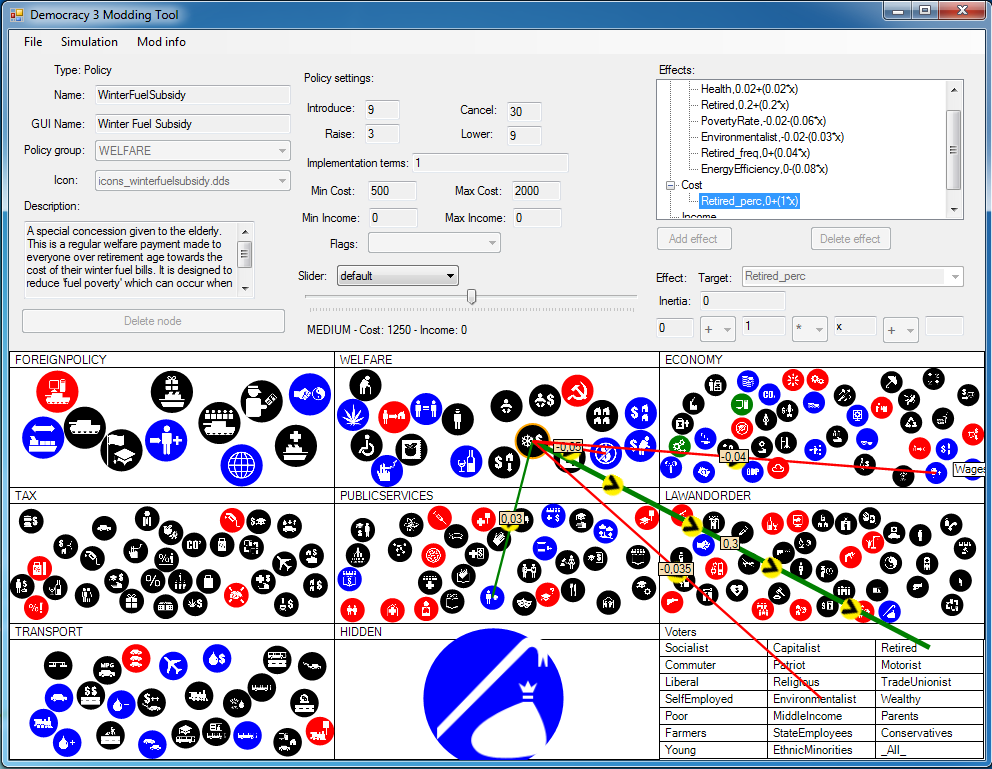Viewport: 992px width, 769px height.
Task: Click the Add effect button
Action: coord(694,239)
